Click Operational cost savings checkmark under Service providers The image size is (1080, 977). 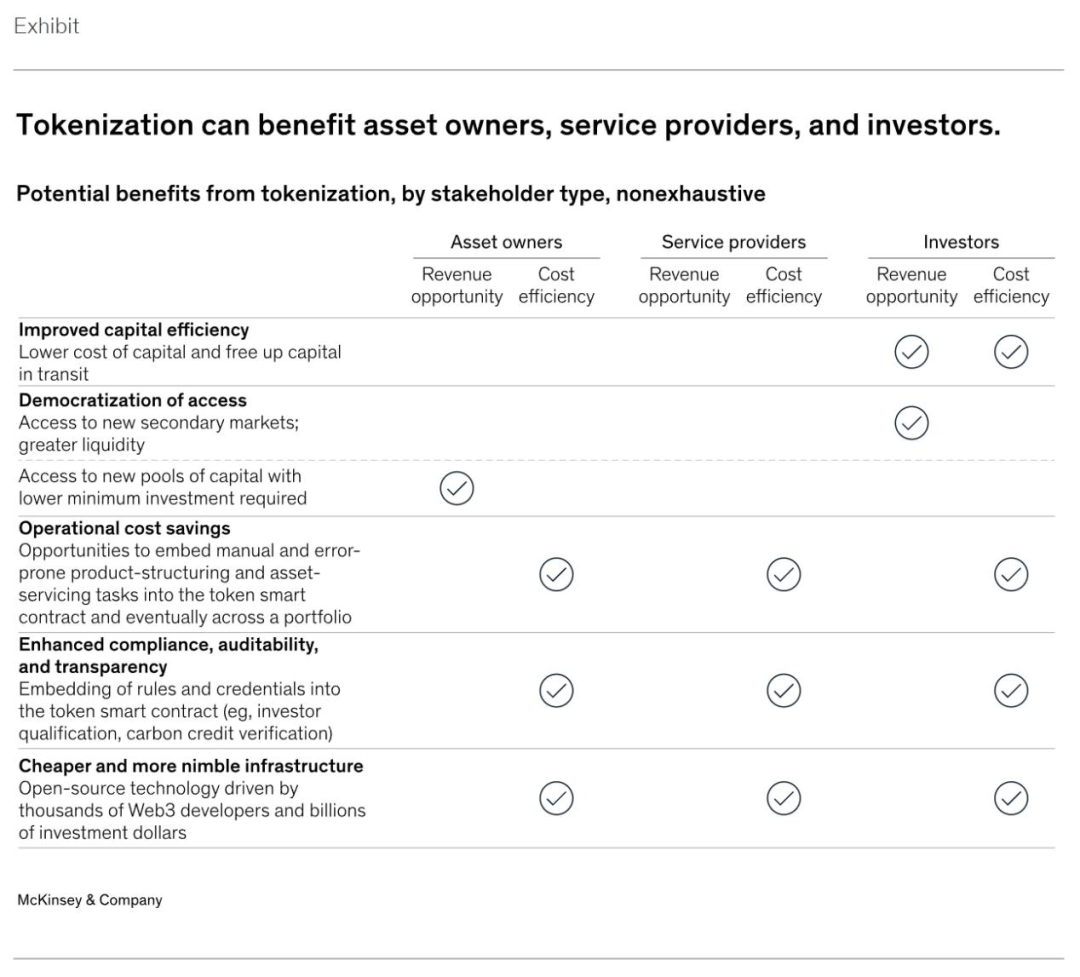click(783, 573)
